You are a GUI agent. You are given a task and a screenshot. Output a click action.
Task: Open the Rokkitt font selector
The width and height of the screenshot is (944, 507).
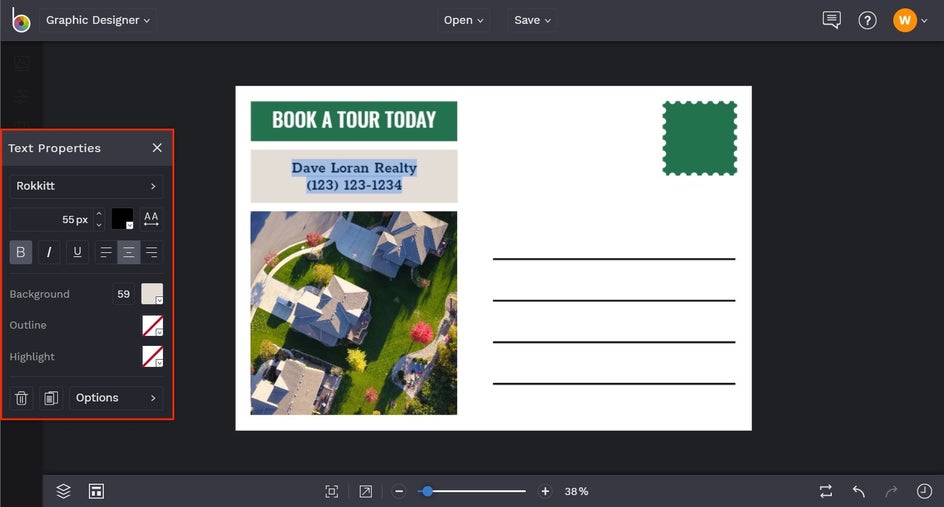point(86,186)
